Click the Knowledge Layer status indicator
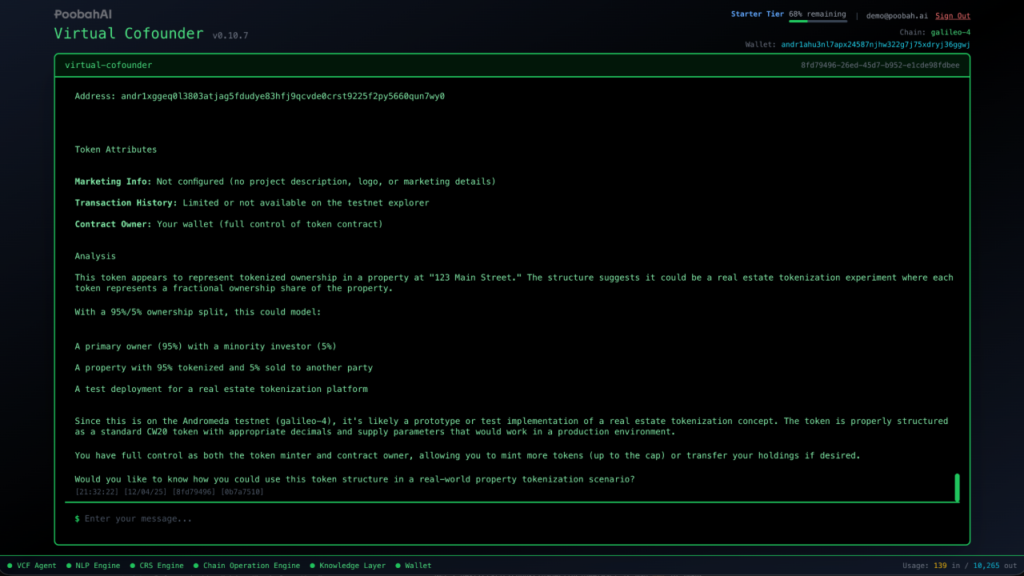Image resolution: width=1024 pixels, height=576 pixels. point(347,566)
